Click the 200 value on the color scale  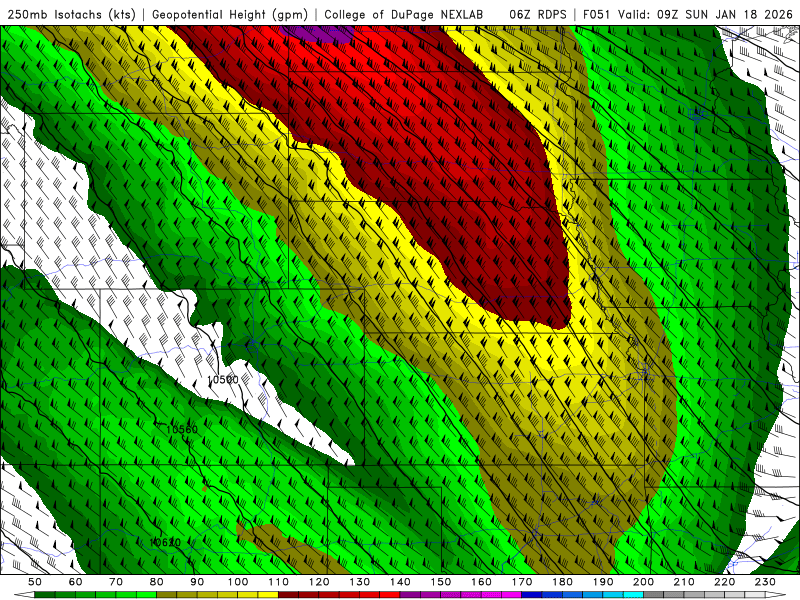coord(643,582)
